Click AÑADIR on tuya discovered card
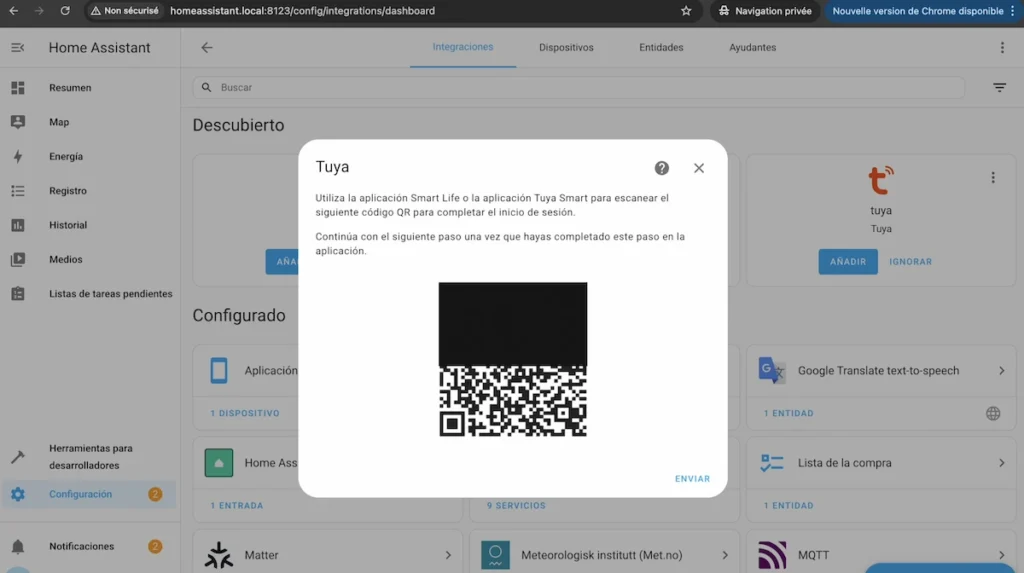Screen dimensions: 1024x573 [848, 261]
